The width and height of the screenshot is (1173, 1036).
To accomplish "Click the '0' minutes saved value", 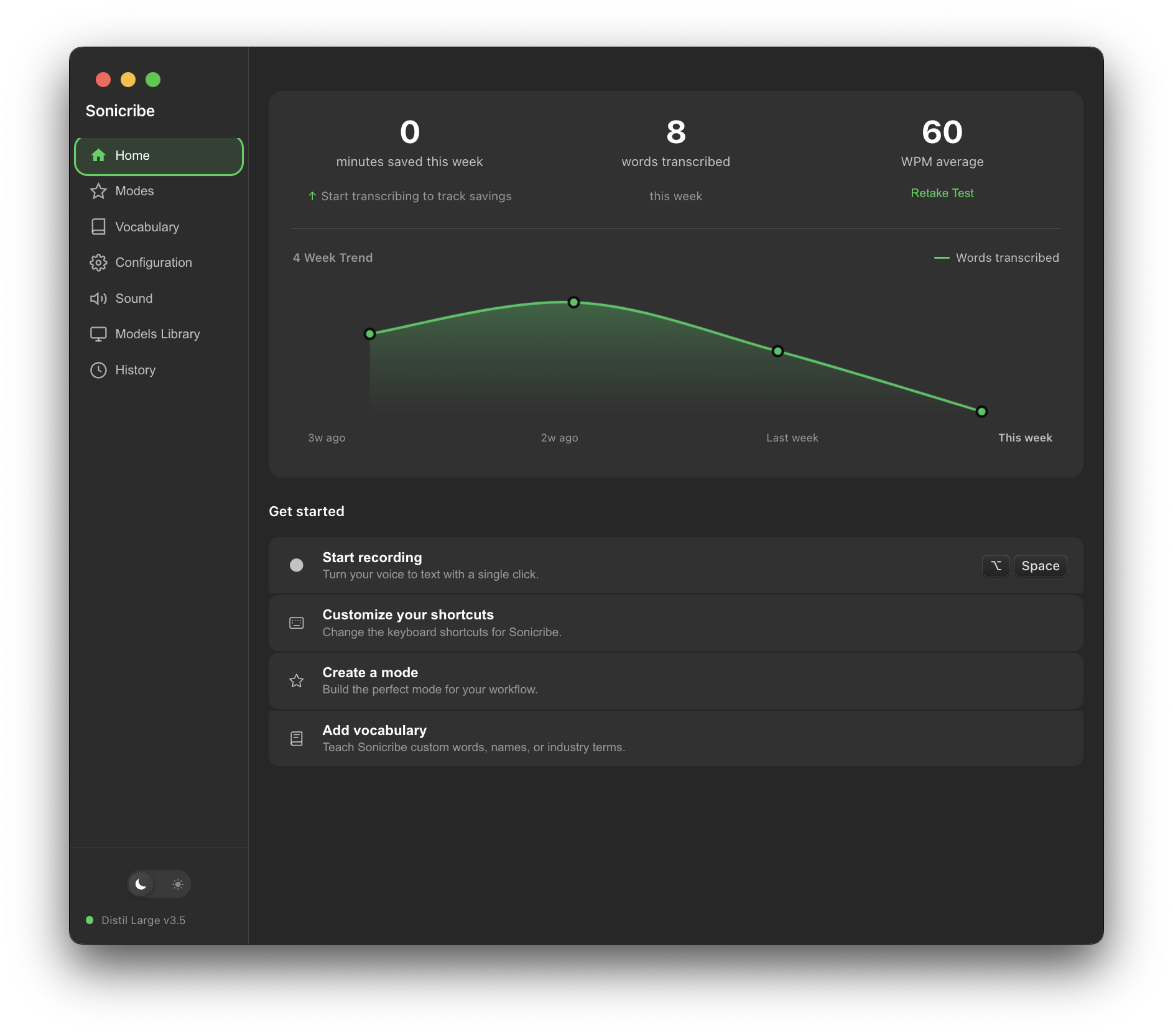I will point(409,132).
